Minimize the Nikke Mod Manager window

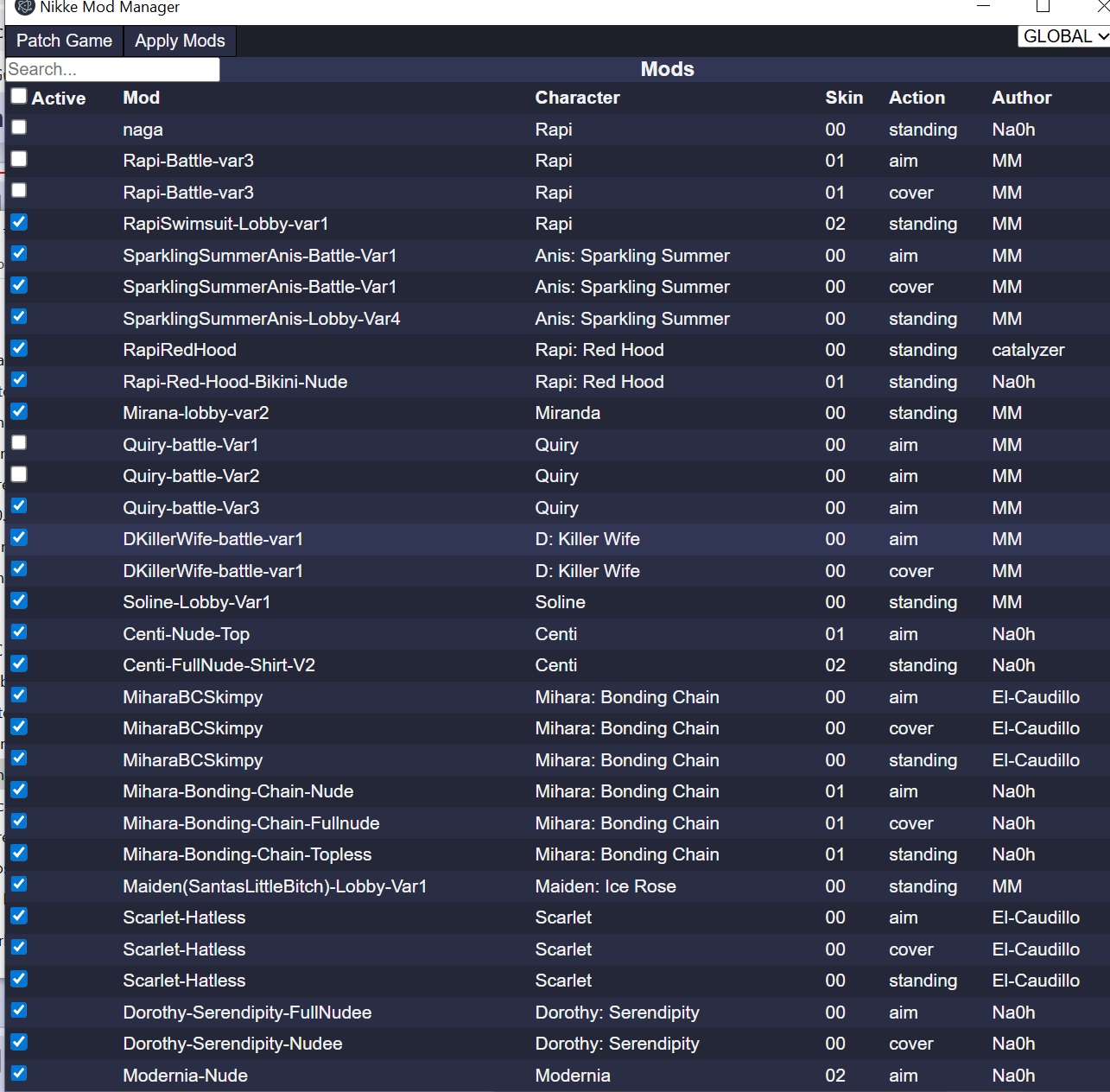tap(983, 7)
